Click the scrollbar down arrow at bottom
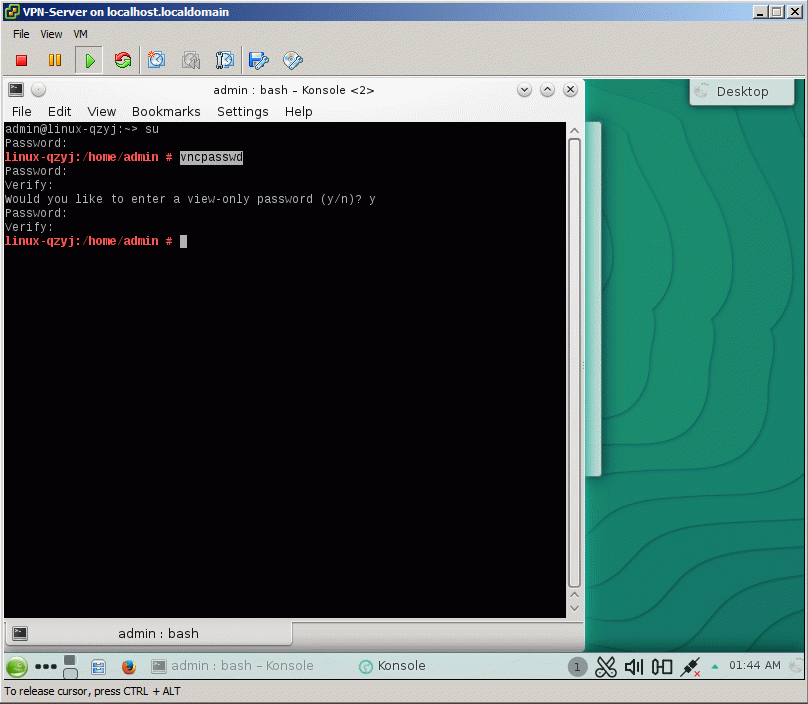This screenshot has width=808, height=704. tap(575, 609)
